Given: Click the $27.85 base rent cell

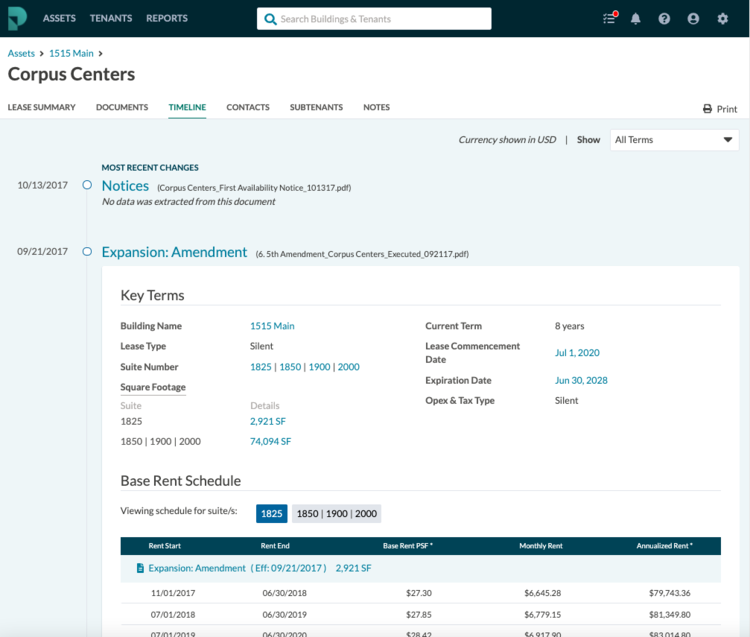Looking at the screenshot, I should [419, 615].
